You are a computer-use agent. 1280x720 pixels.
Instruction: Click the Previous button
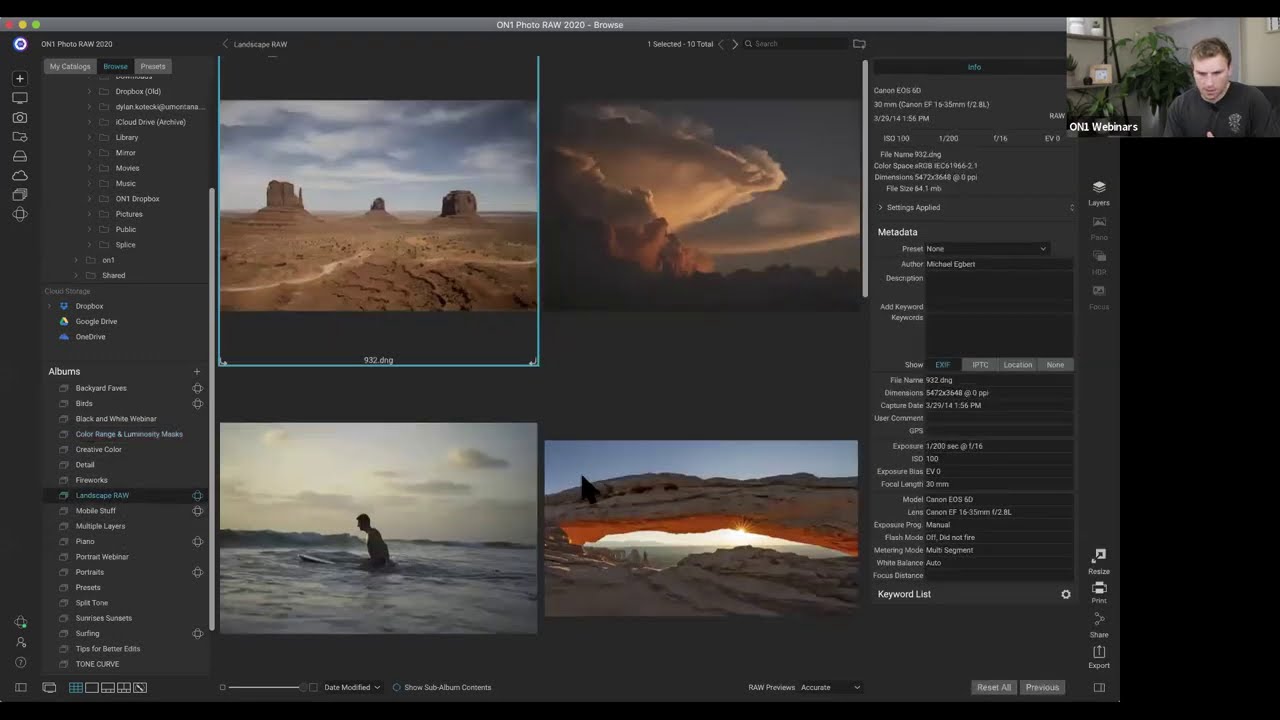(1042, 688)
